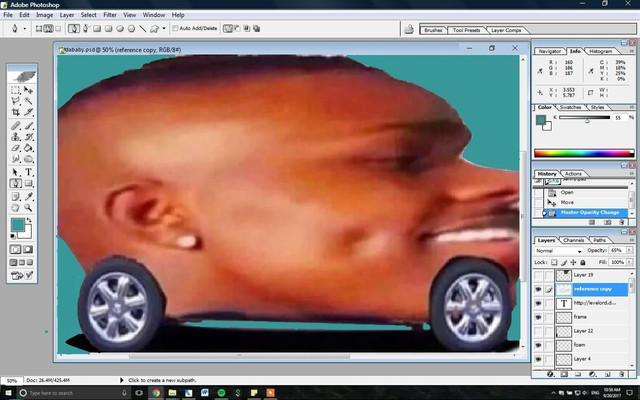This screenshot has width=640, height=400.
Task: Select the Pen tool in toolbox
Action: click(x=16, y=183)
